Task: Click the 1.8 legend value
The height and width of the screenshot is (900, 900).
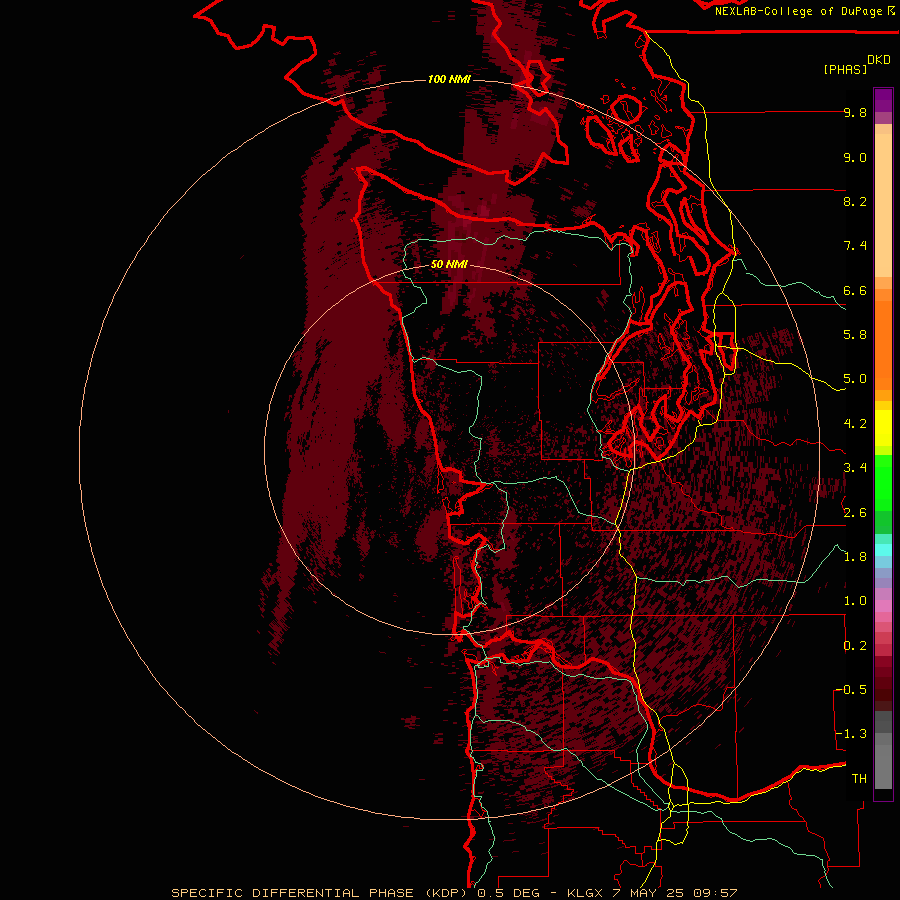Action: pyautogui.click(x=855, y=557)
